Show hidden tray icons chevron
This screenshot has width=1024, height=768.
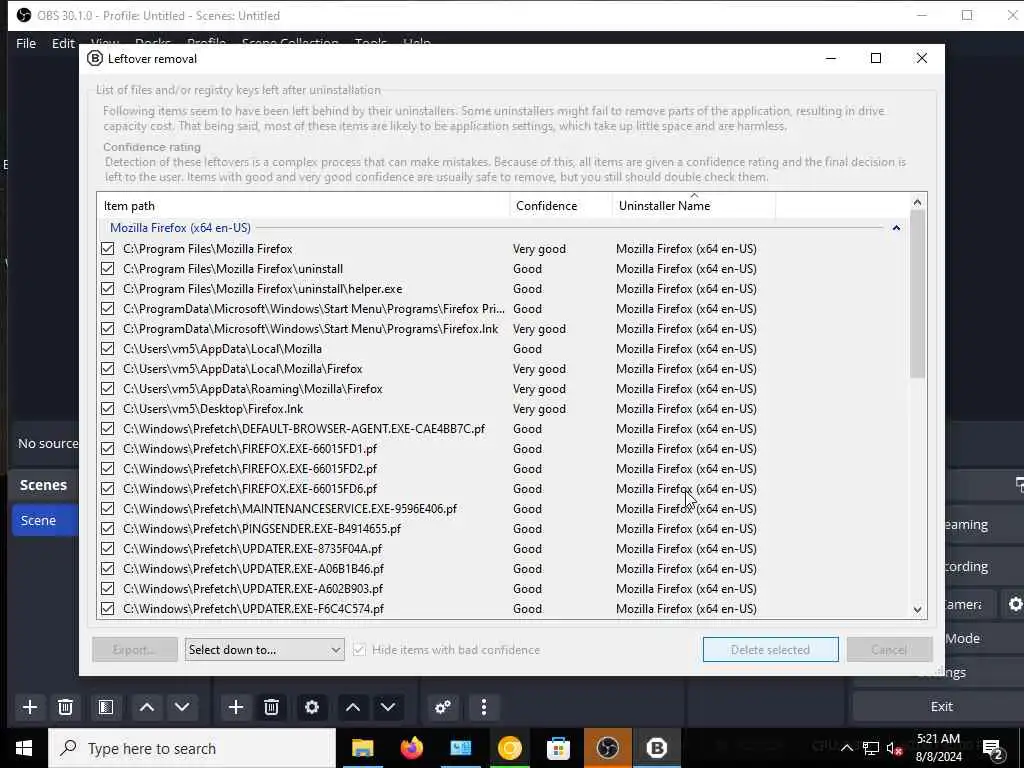[x=846, y=748]
